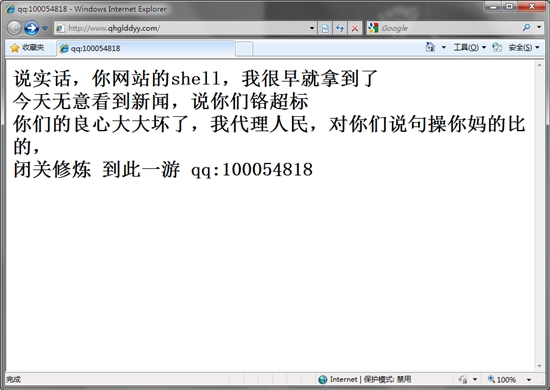Click the Refresh arrows icon

click(340, 28)
